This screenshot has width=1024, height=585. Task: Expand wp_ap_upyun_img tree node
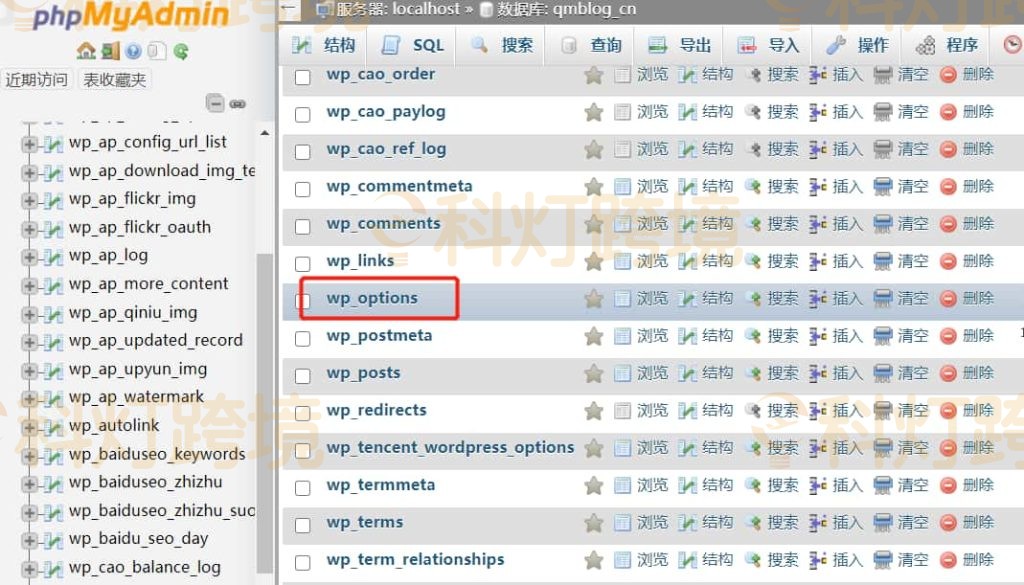pyautogui.click(x=29, y=371)
